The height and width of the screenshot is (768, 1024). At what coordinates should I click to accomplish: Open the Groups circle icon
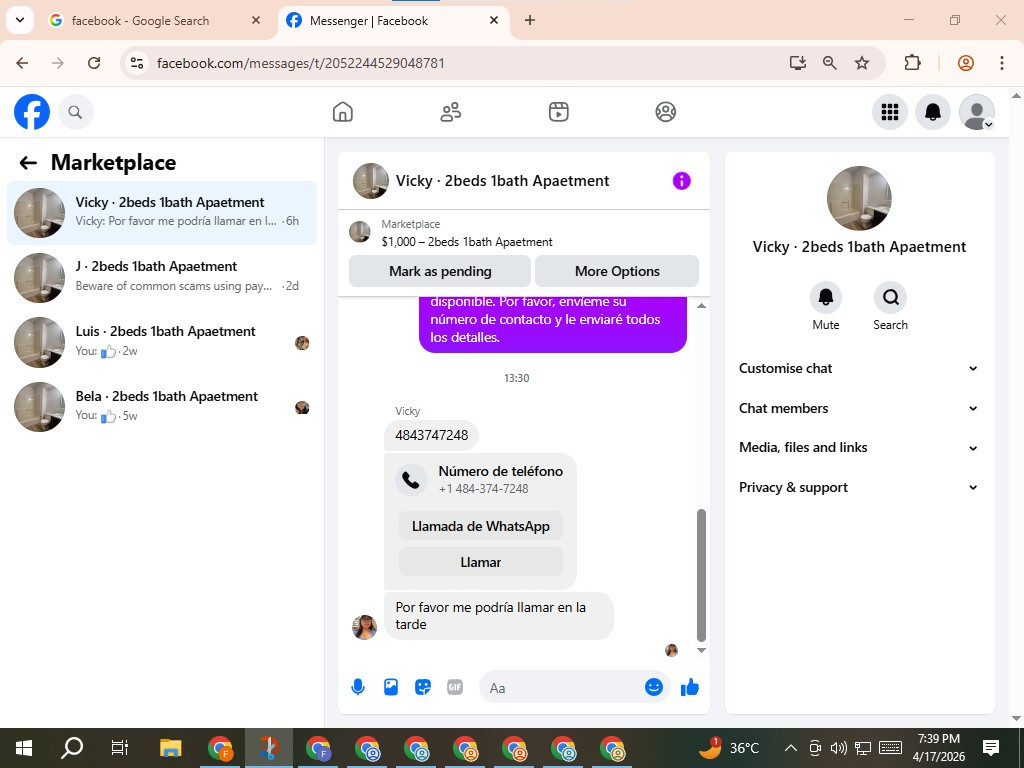pos(665,112)
